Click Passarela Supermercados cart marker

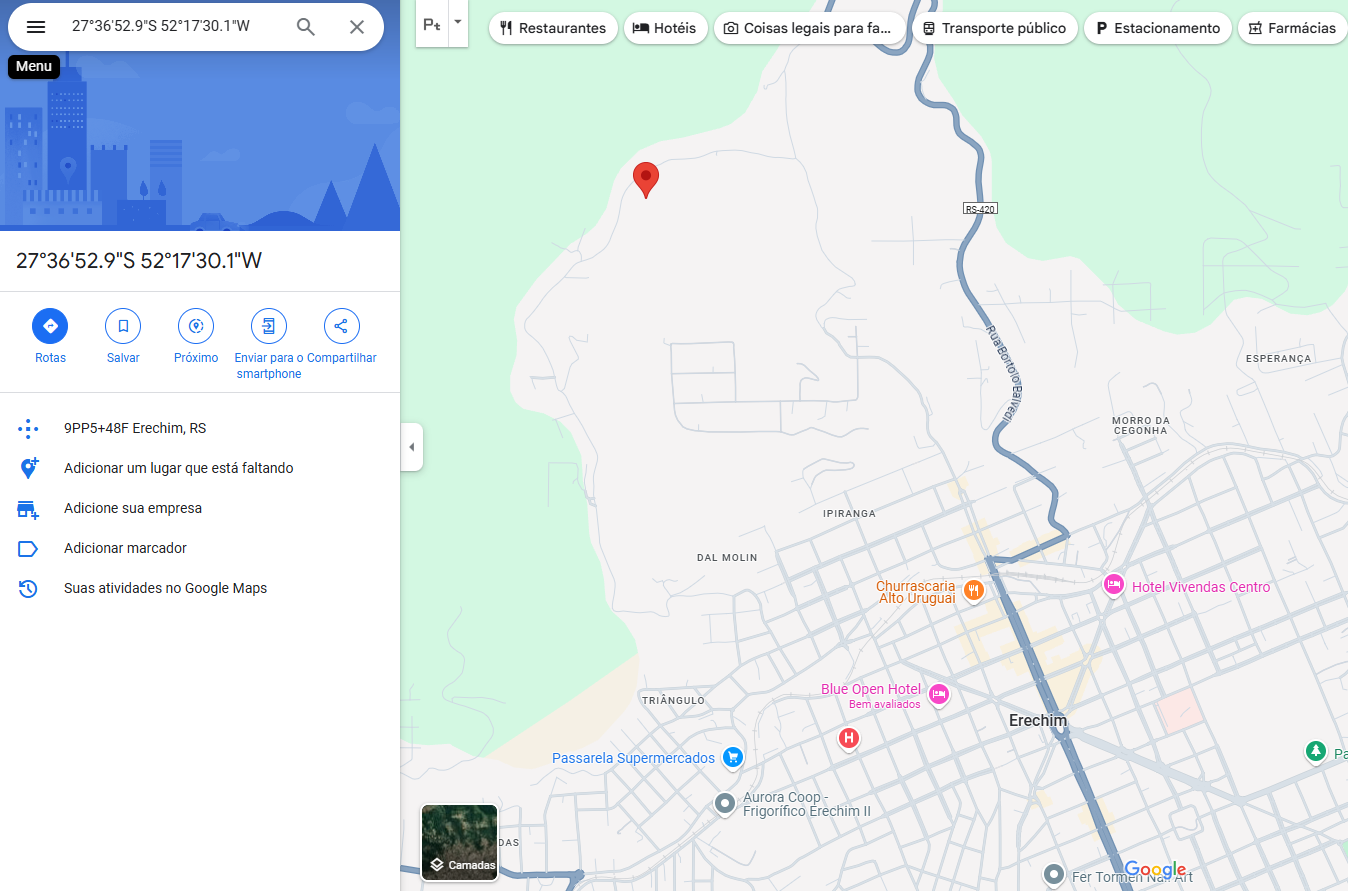point(733,757)
